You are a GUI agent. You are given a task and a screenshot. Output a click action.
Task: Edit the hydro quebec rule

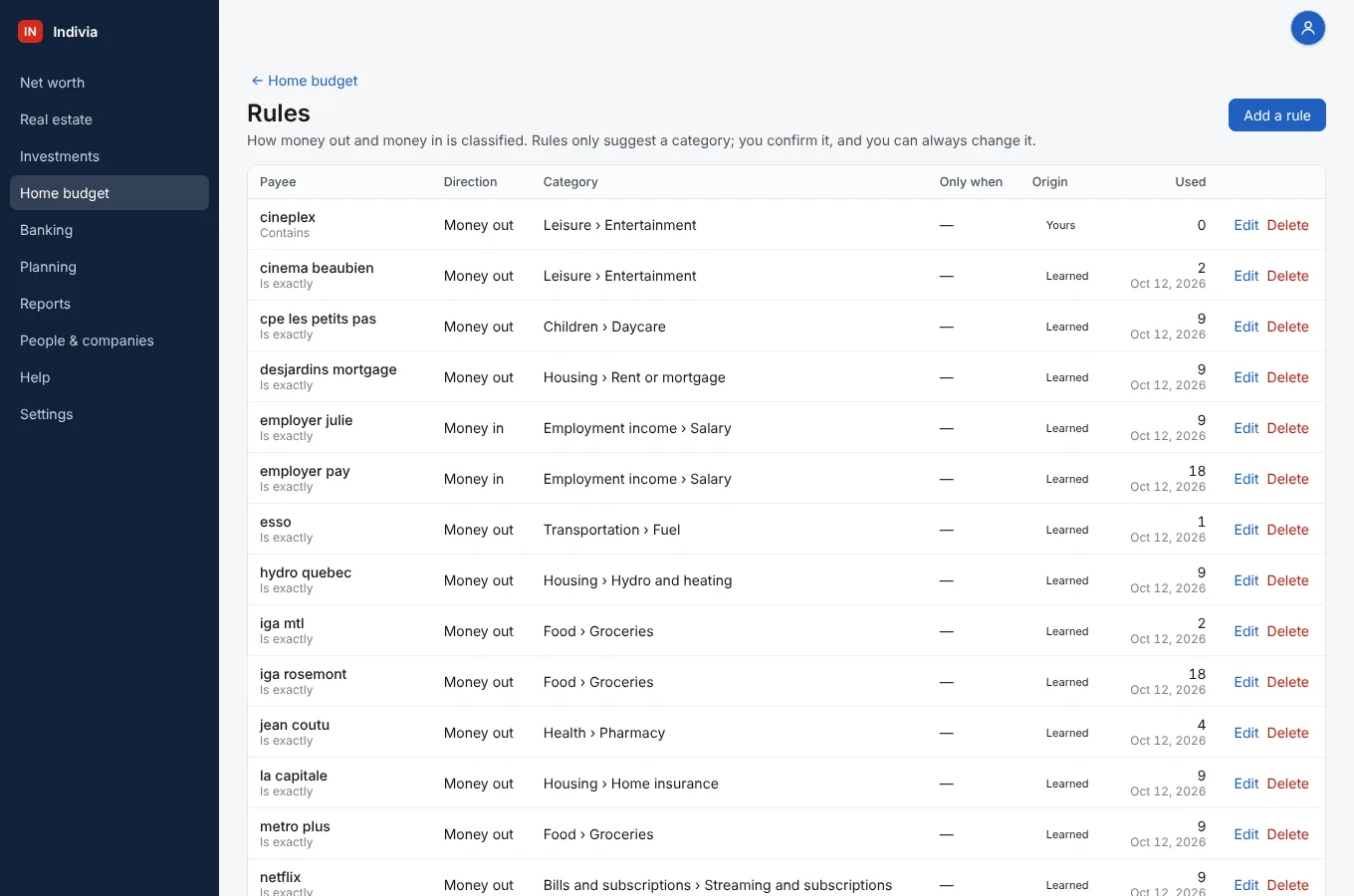point(1246,580)
